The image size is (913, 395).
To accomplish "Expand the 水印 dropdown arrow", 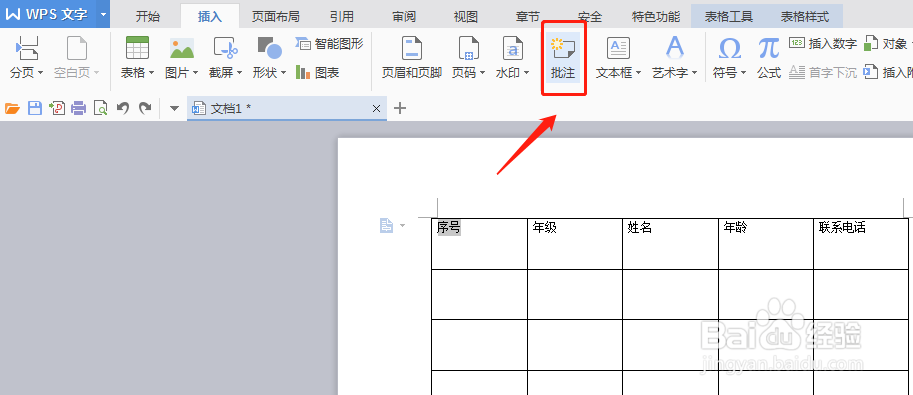I will click(526, 73).
